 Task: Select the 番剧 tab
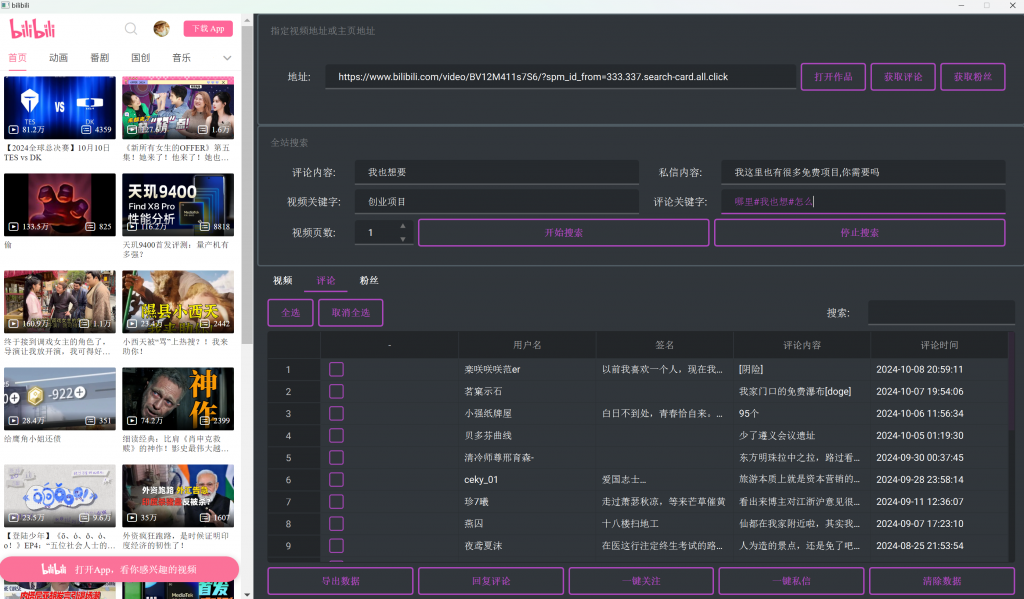coord(99,57)
